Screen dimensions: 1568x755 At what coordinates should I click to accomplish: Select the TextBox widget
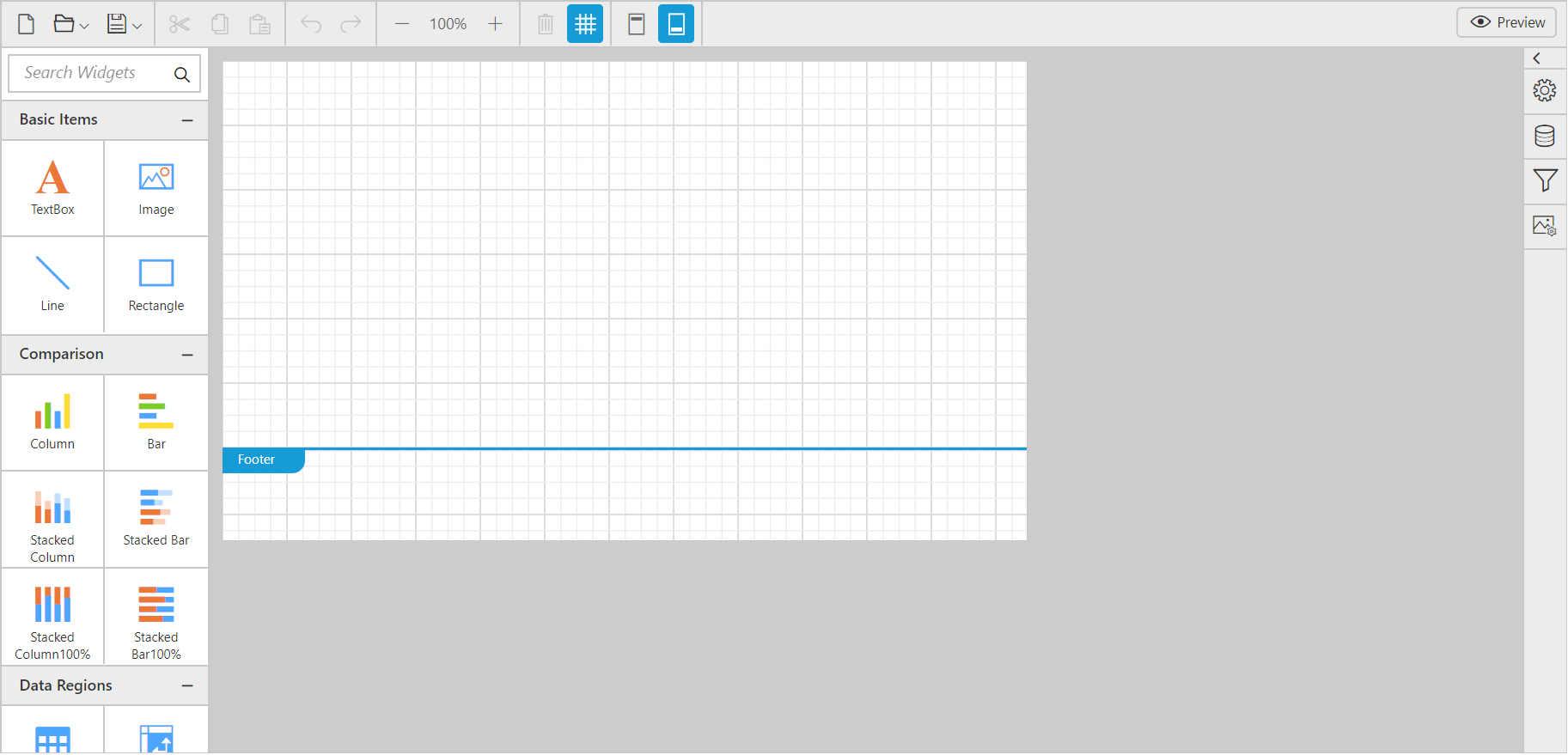(x=52, y=188)
